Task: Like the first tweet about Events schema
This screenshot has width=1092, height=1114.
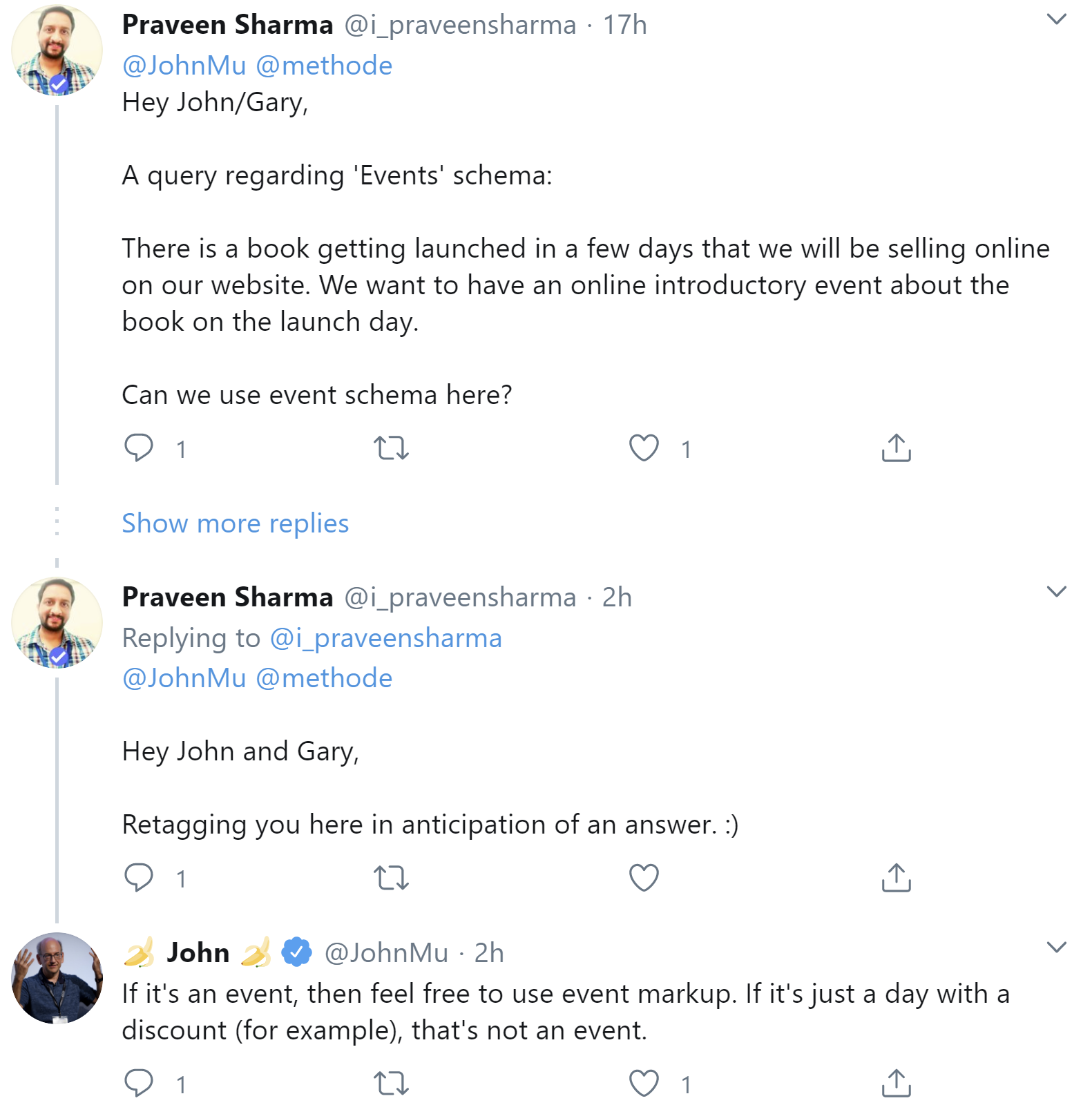Action: pyautogui.click(x=644, y=448)
